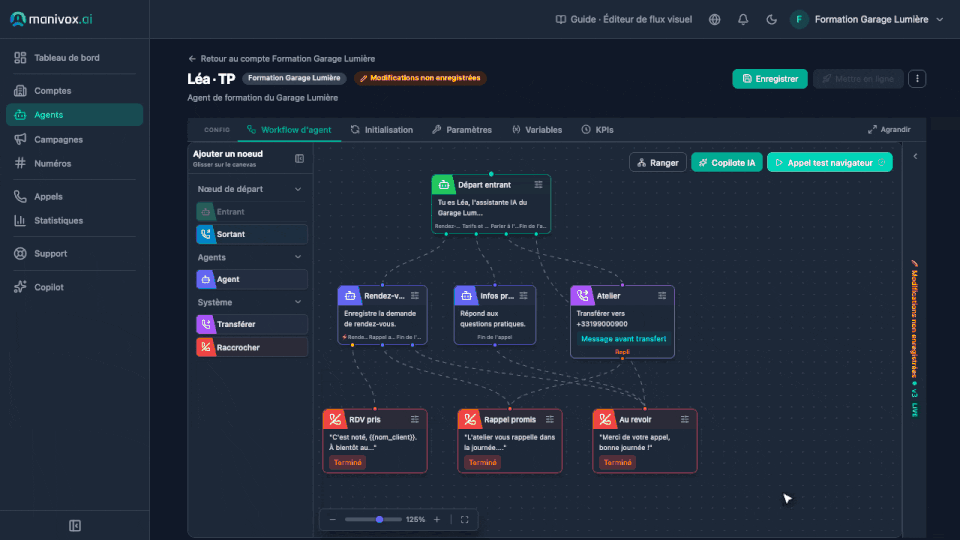The image size is (960, 540).
Task: Click Message avant transfert in Atelier node
Action: click(x=623, y=339)
